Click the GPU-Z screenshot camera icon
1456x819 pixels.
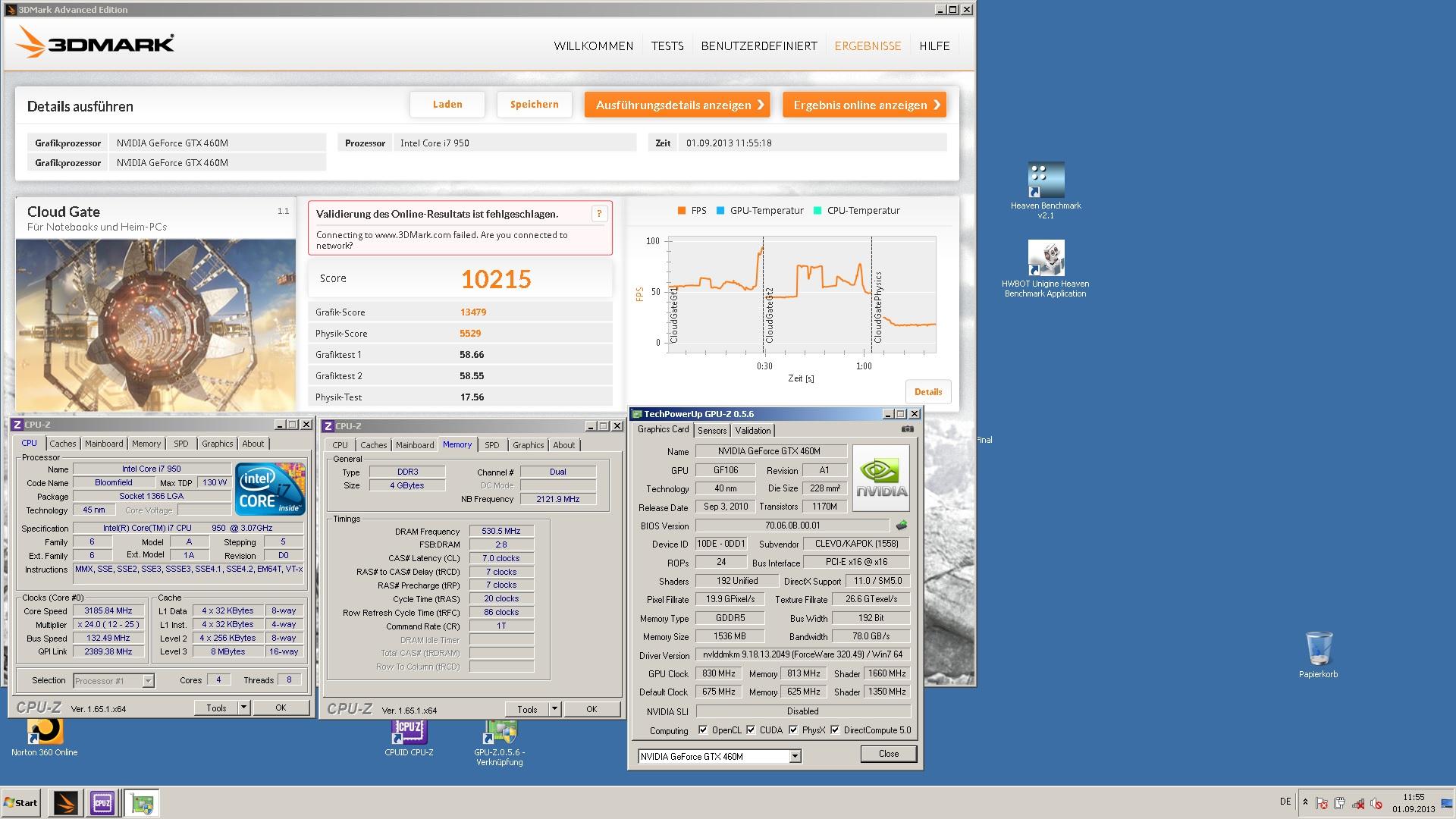pyautogui.click(x=907, y=429)
